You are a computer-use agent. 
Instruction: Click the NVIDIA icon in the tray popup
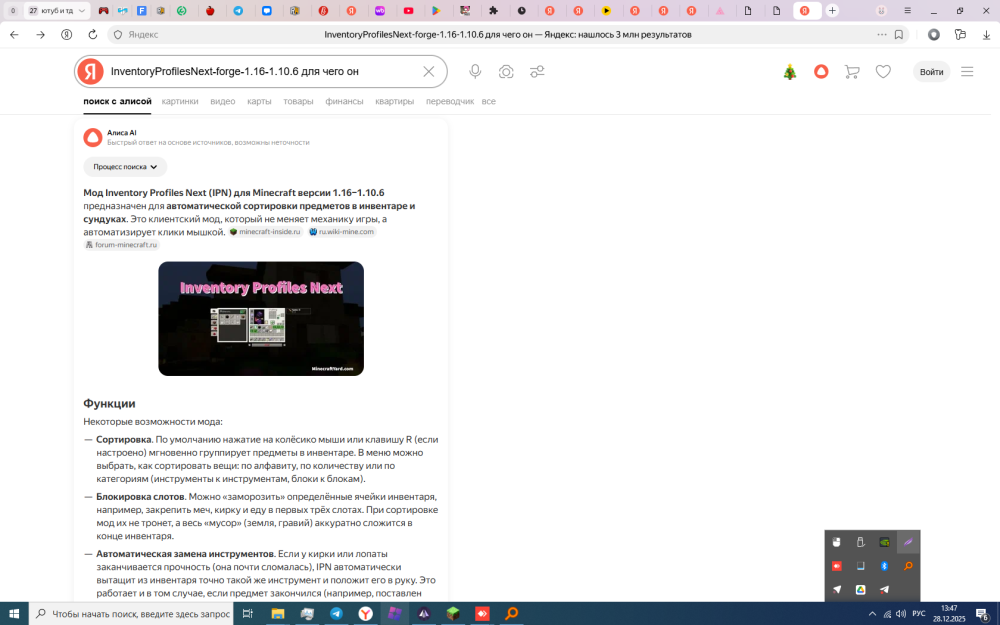tap(884, 542)
